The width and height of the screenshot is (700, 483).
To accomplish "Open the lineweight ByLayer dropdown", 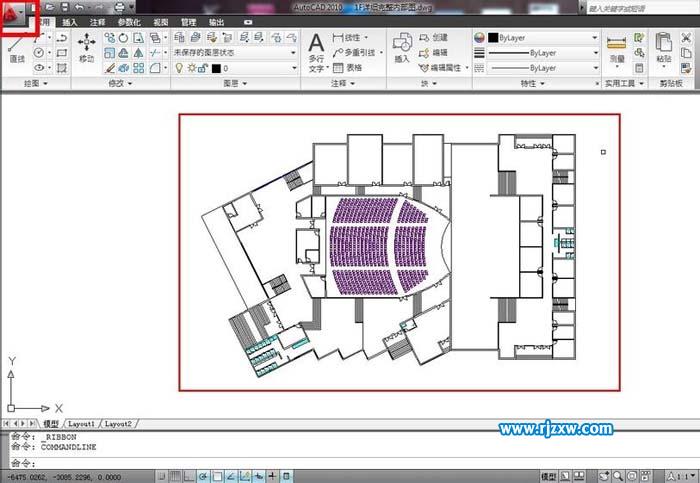I will tap(542, 53).
